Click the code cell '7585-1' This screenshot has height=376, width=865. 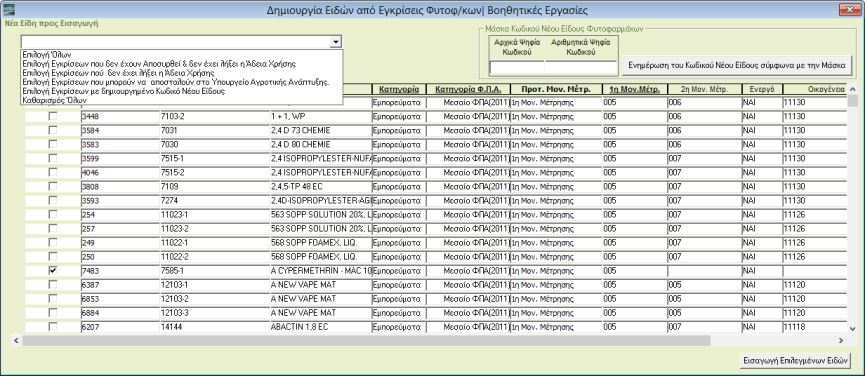click(214, 270)
